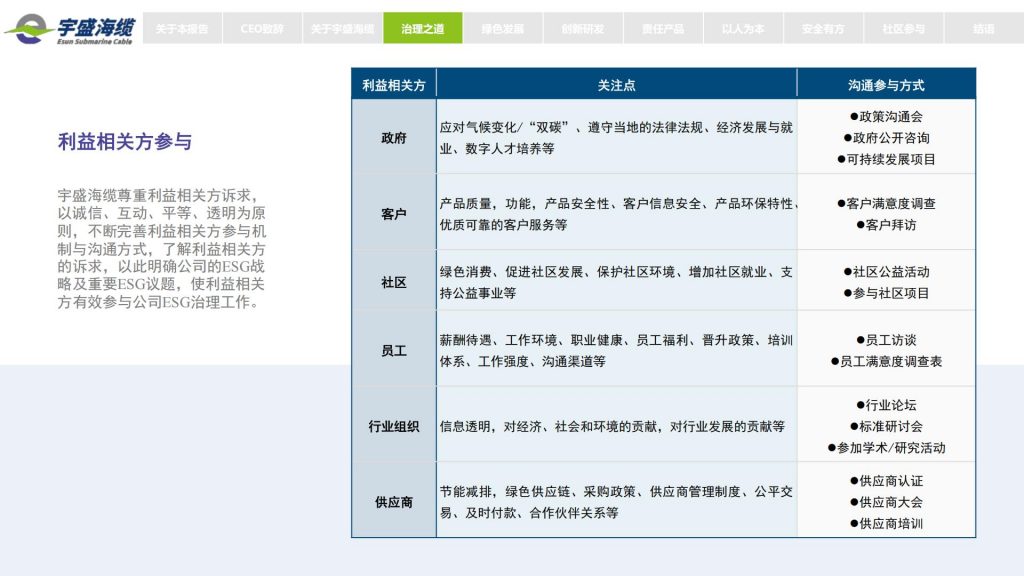
Task: Switch to the CEO致辞 tab
Action: pyautogui.click(x=262, y=29)
